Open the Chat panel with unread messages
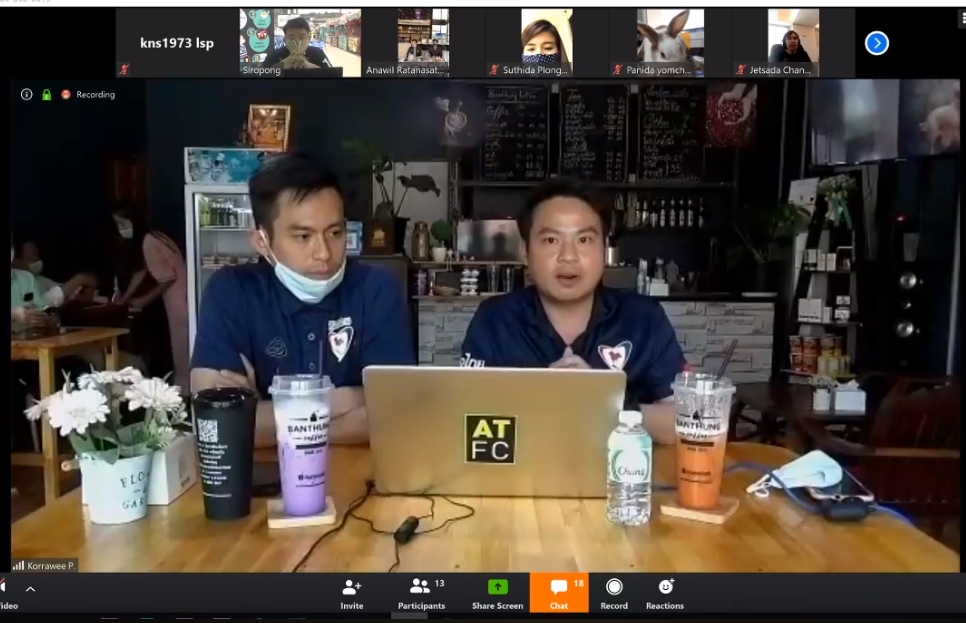This screenshot has width=966, height=623. 558,593
